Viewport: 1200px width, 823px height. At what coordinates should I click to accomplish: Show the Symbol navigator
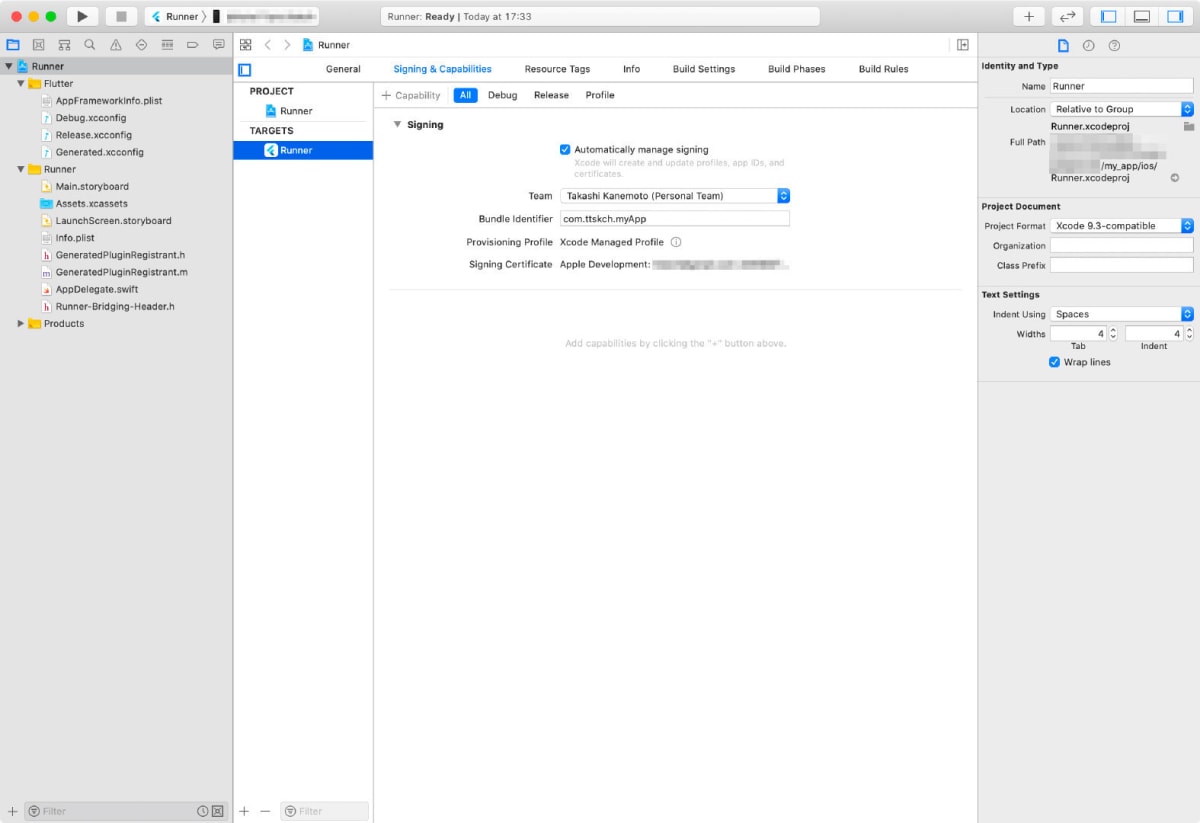tap(64, 45)
